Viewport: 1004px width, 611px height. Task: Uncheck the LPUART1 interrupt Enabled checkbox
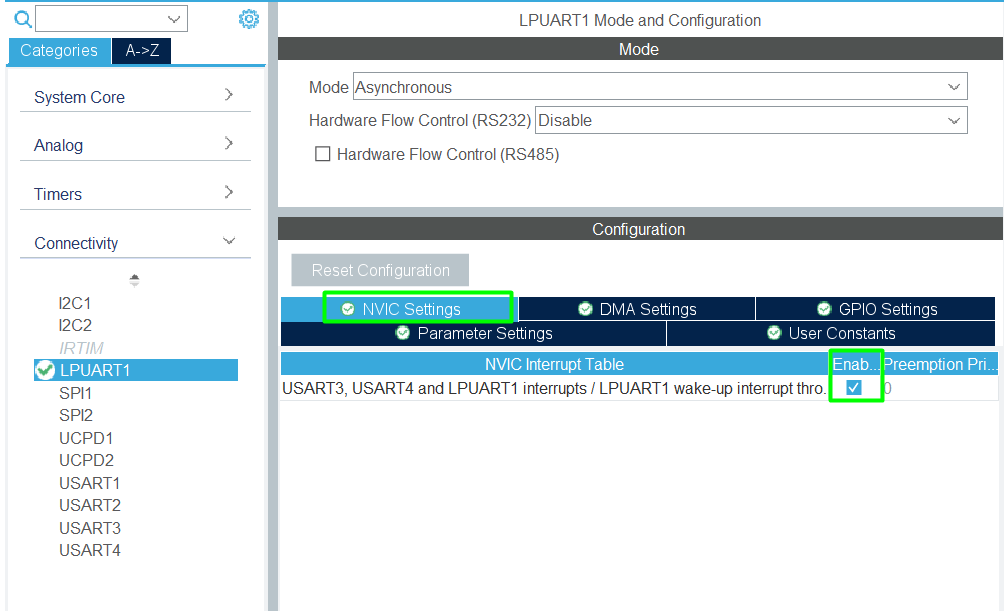(854, 388)
